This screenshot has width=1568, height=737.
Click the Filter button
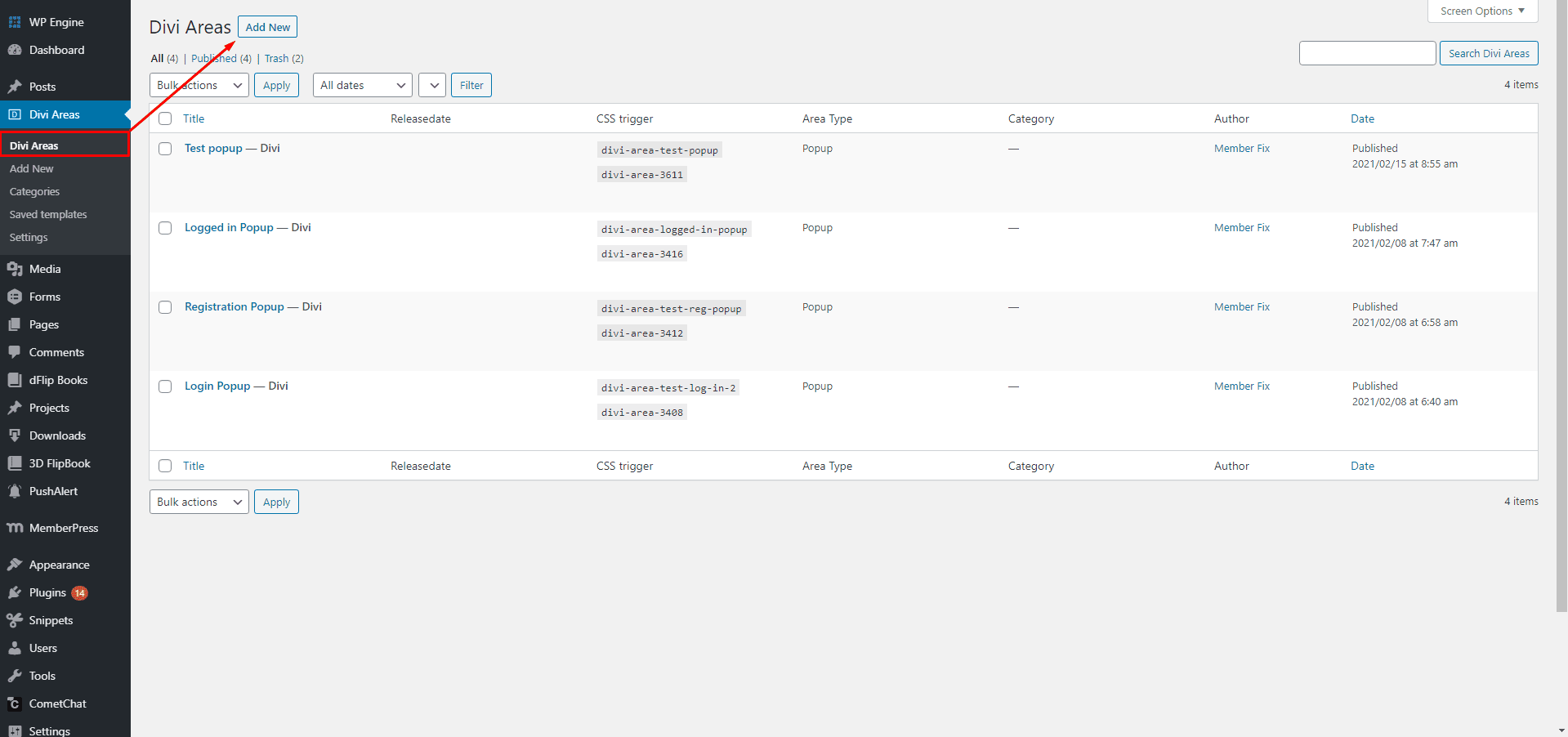471,85
